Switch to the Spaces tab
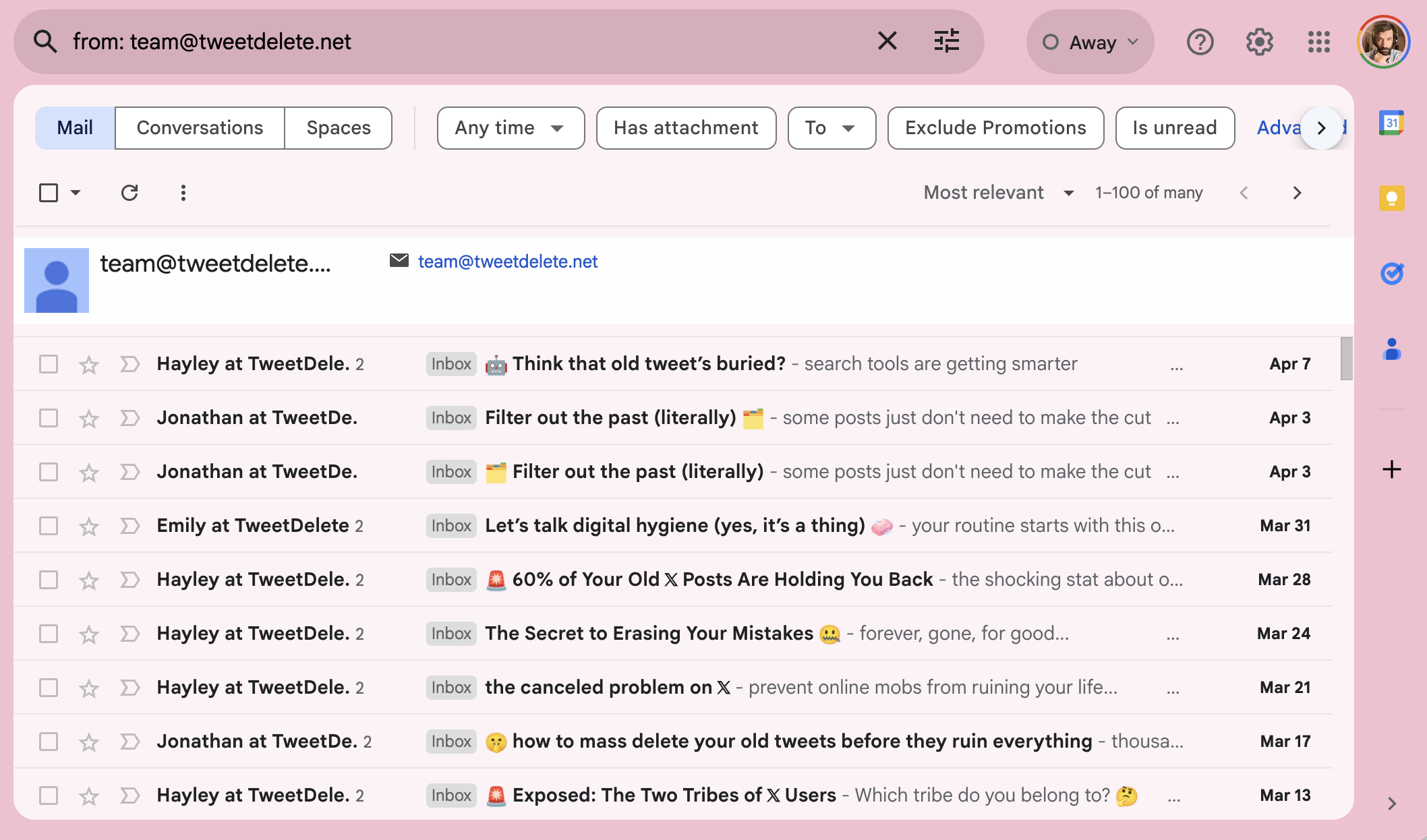 click(339, 127)
